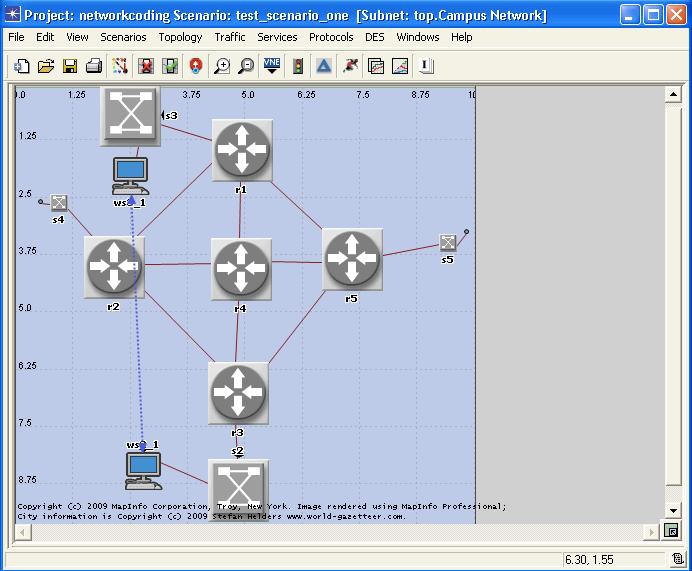This screenshot has width=692, height=571.
Task: Select the lower workstation beside s2
Action: click(x=143, y=470)
